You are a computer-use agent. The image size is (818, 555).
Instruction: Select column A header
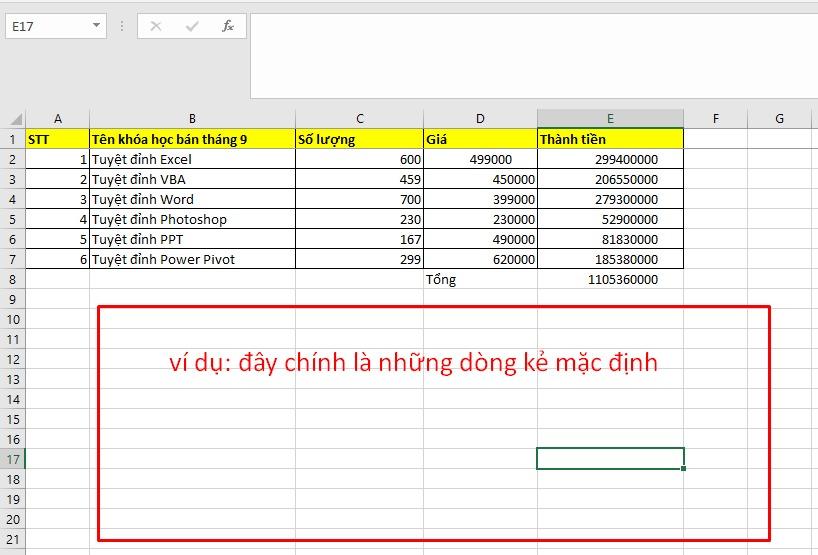tap(57, 118)
